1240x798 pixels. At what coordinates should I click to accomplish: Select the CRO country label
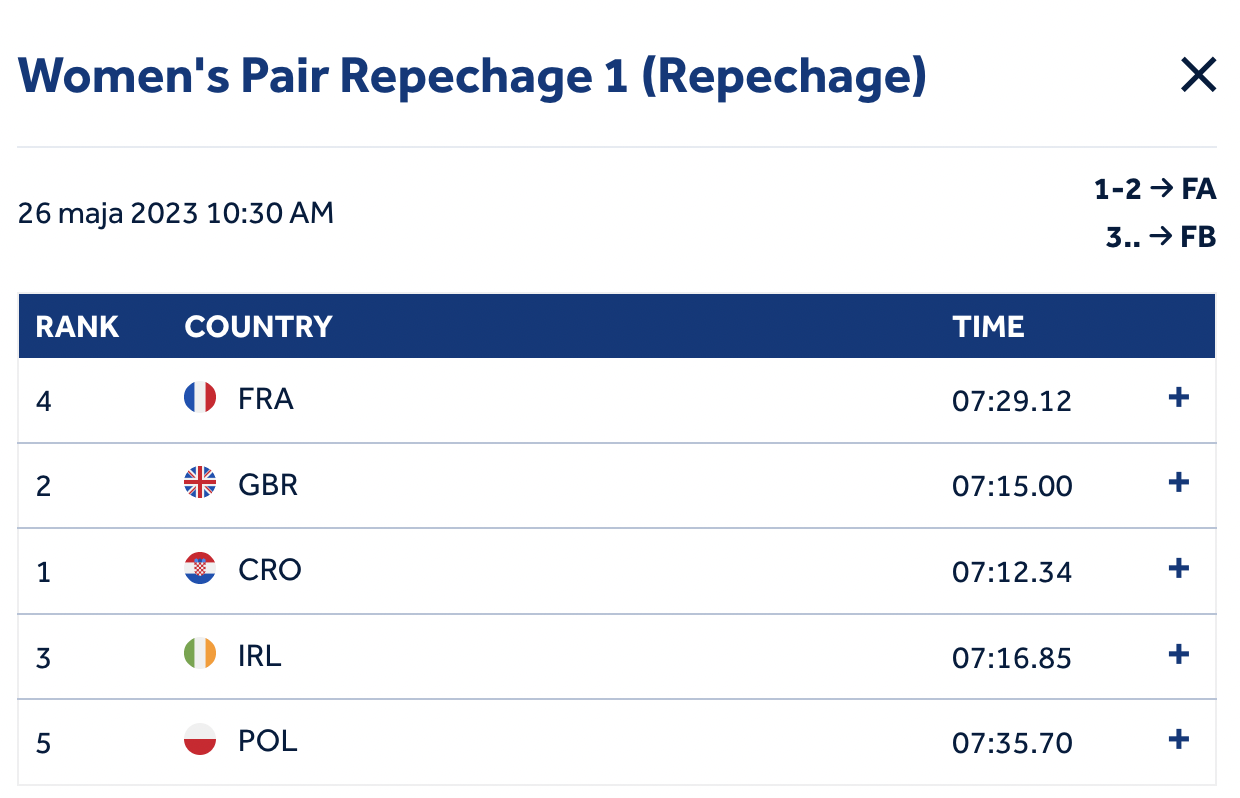coord(270,570)
